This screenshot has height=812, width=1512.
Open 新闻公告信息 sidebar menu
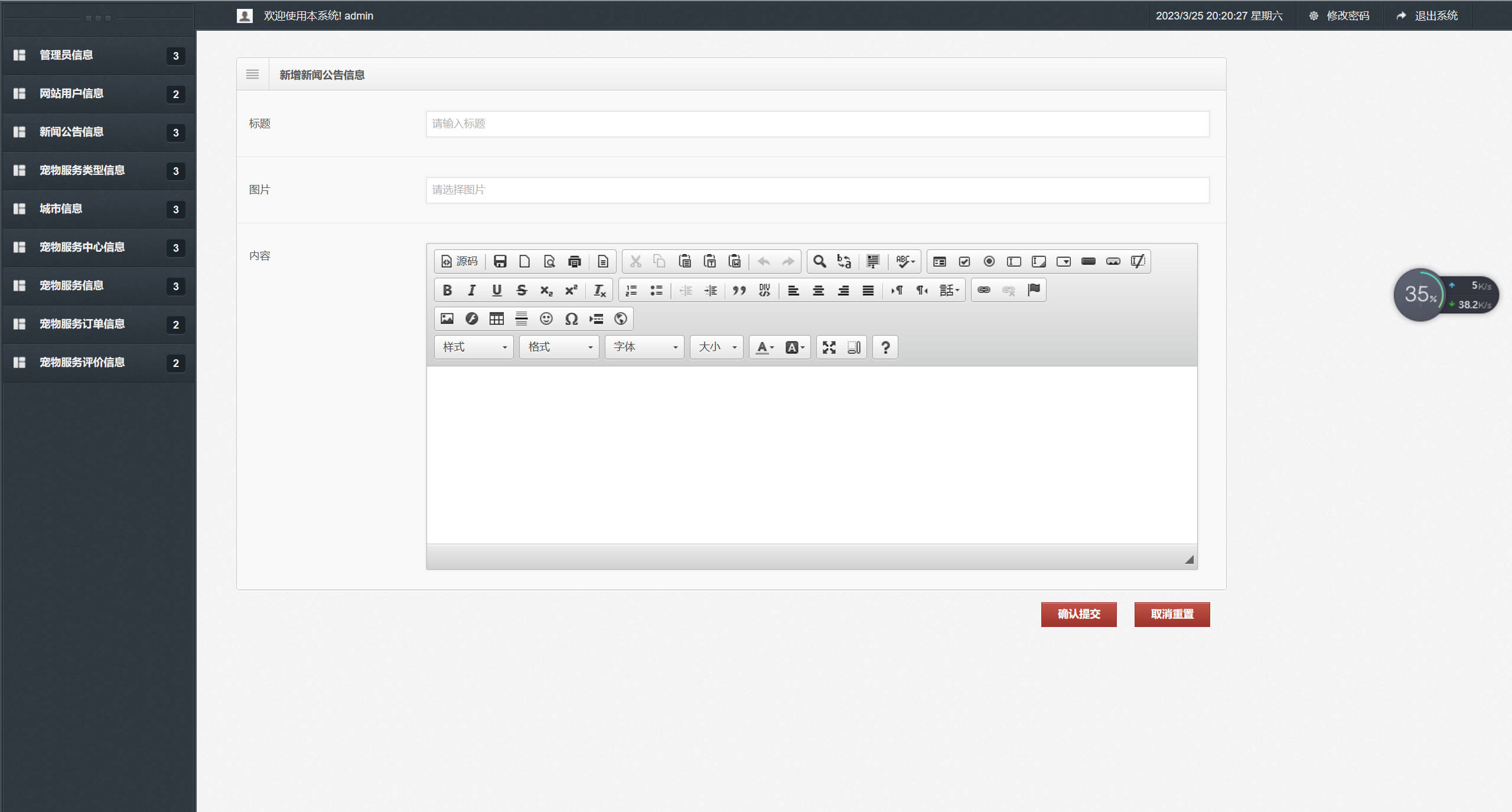pyautogui.click(x=71, y=132)
